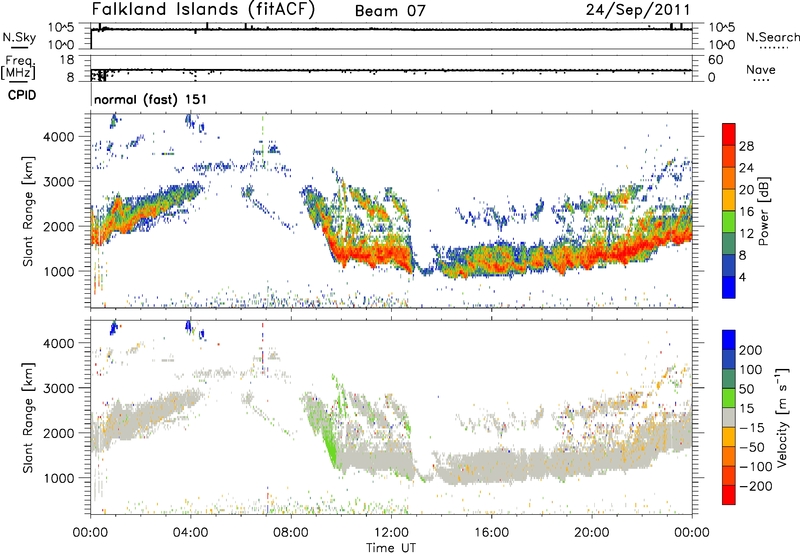The image size is (800, 554).
Task: Select the '1000' tick of the power panel
Action: coord(58,271)
